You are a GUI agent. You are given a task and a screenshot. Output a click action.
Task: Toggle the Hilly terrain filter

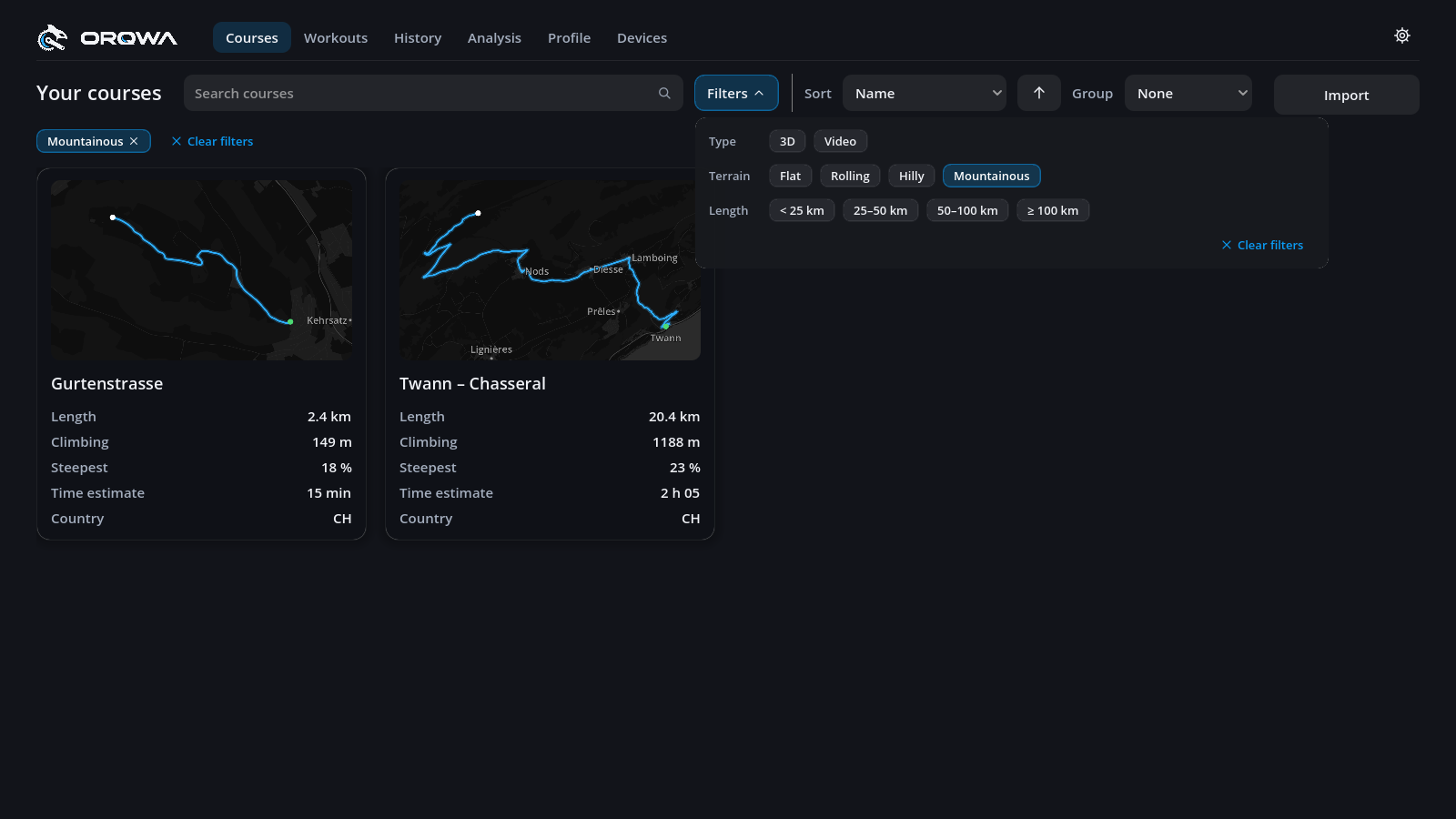911,176
